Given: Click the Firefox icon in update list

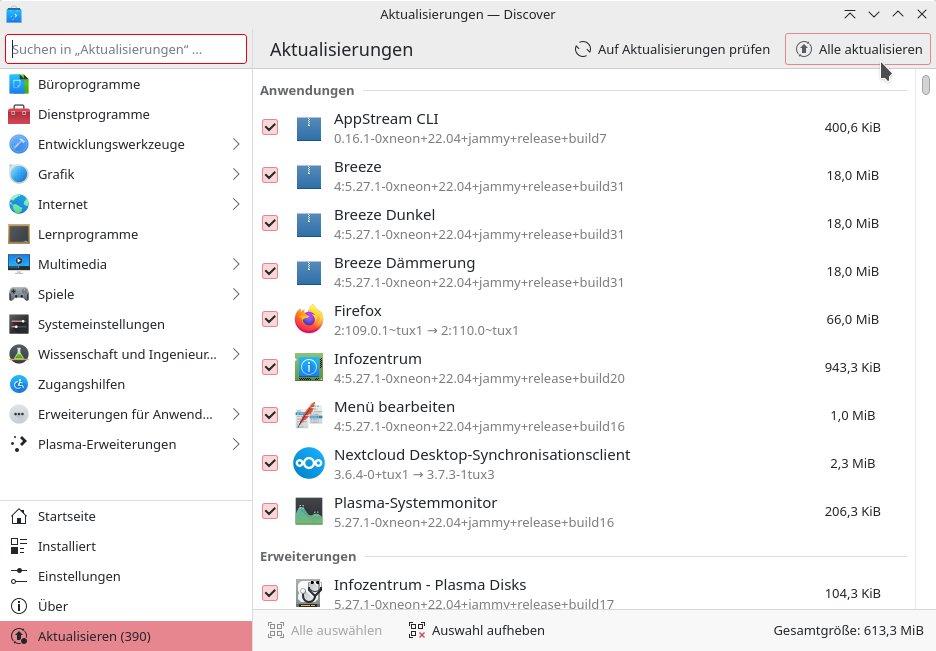Looking at the screenshot, I should [x=309, y=320].
